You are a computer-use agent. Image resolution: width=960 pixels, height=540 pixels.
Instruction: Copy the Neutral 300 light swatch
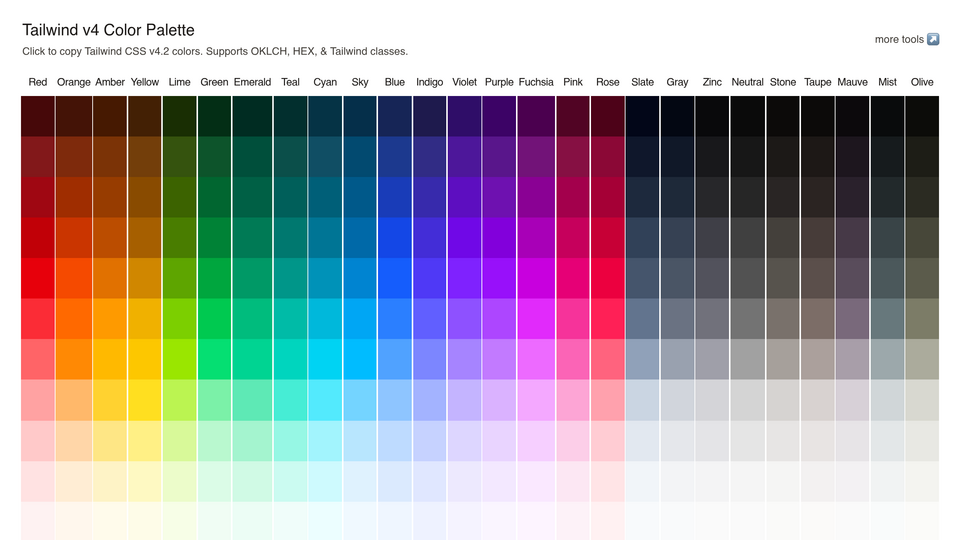pyautogui.click(x=748, y=400)
